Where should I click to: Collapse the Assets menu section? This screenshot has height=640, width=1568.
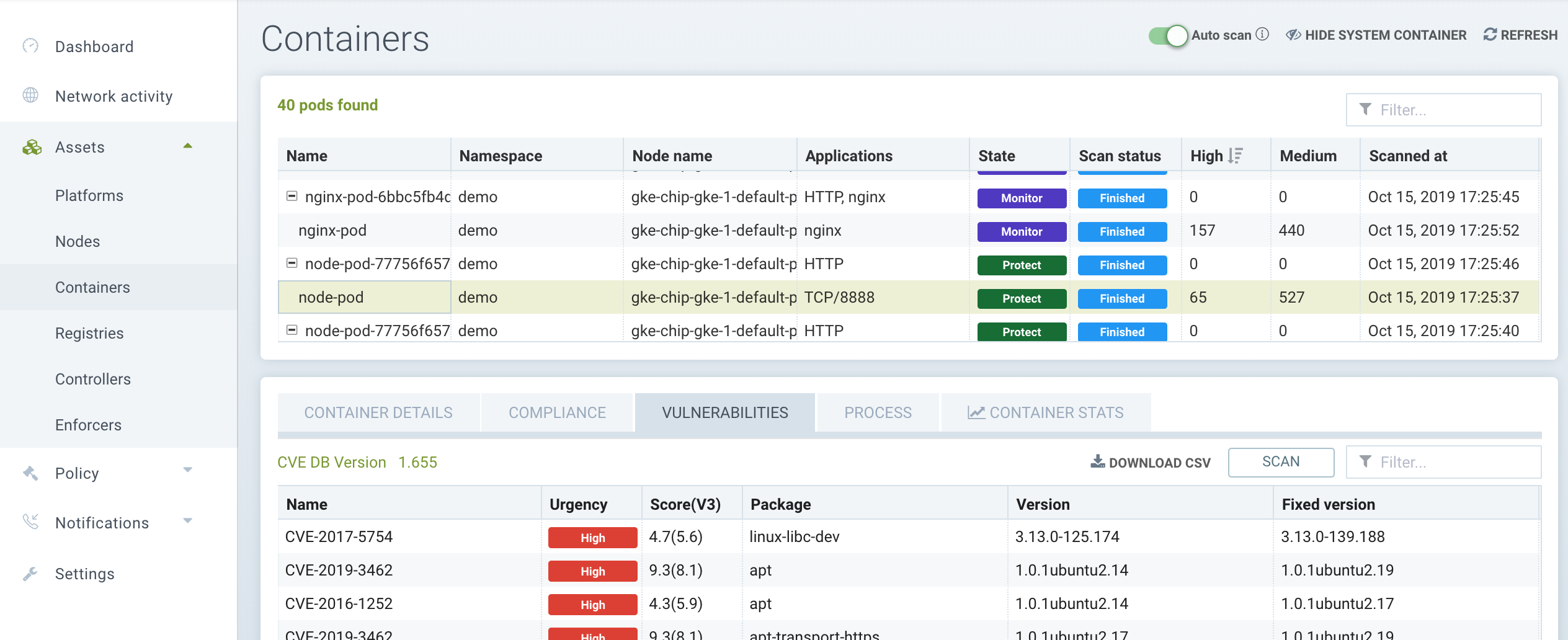point(187,146)
